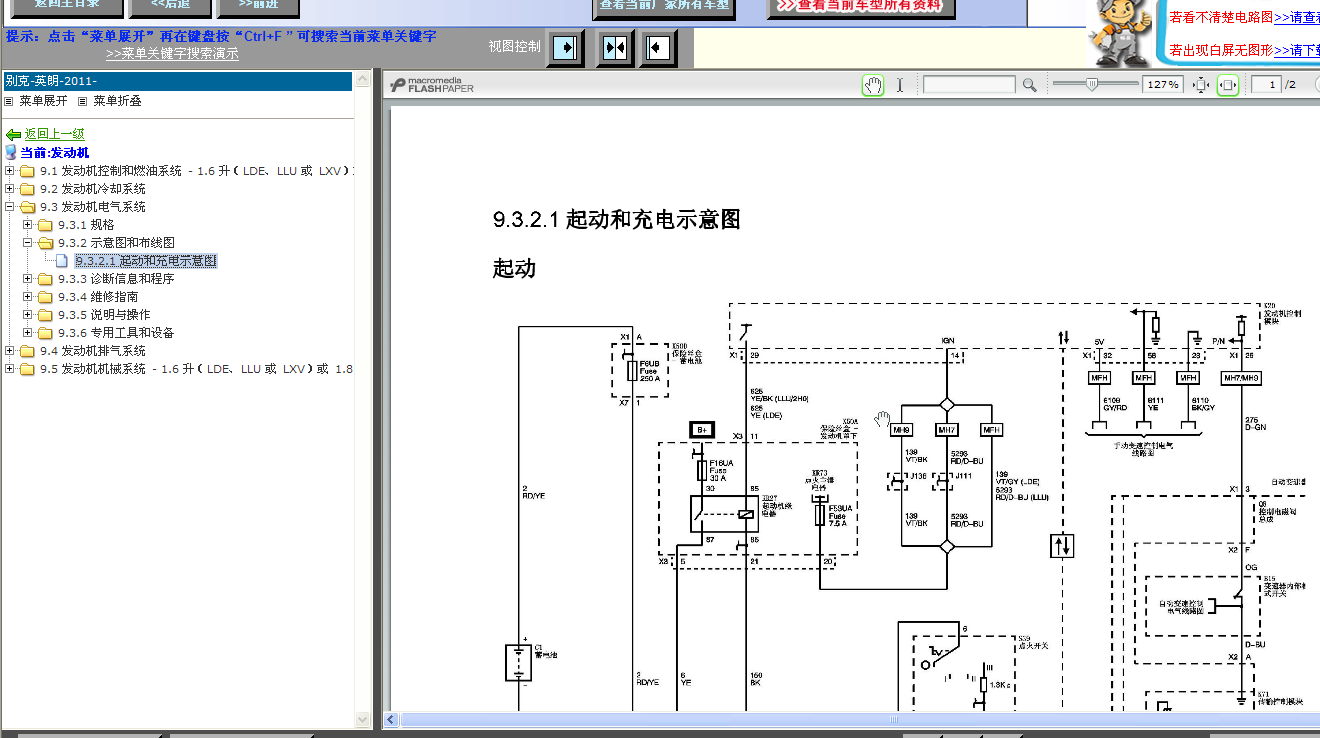Image resolution: width=1320 pixels, height=738 pixels.
Task: Expand the 9.4 发动机排气系统 folder
Action: (10, 351)
